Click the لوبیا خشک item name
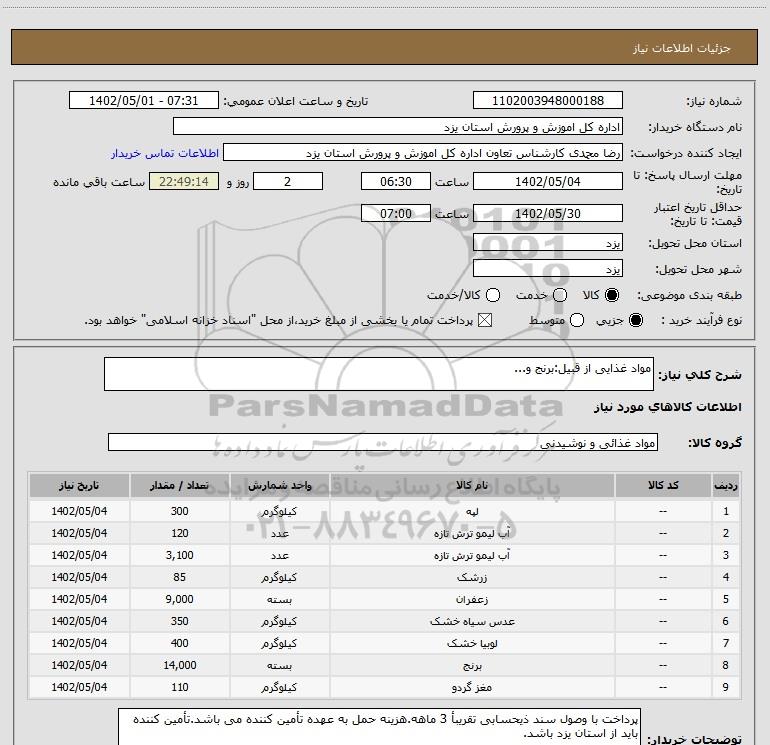 click(x=472, y=643)
